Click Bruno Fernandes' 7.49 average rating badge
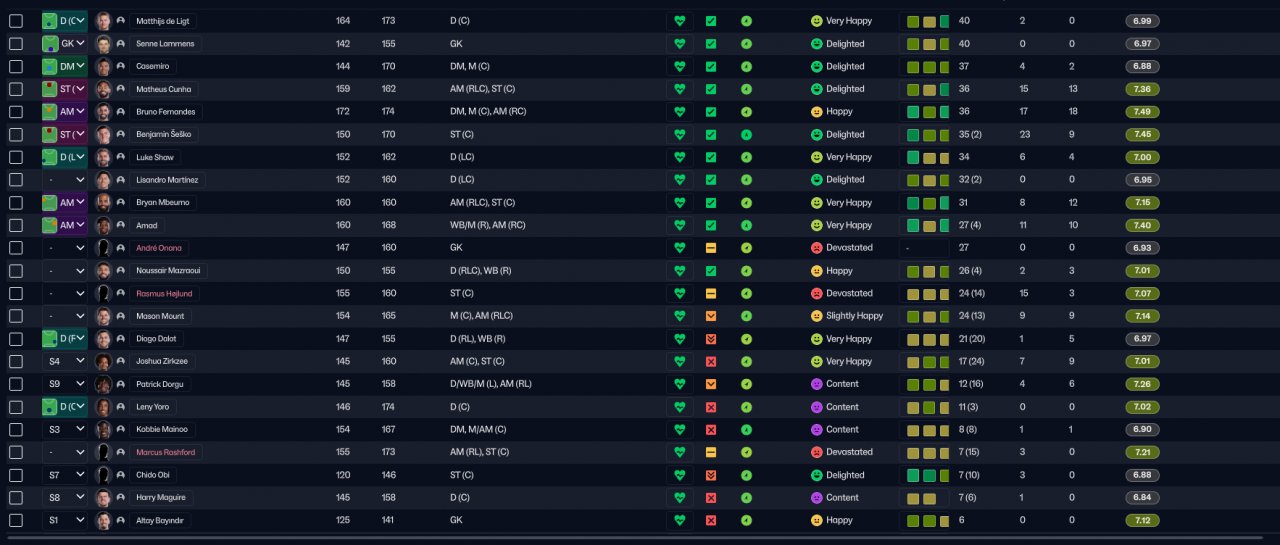Viewport: 1280px width, 545px height. [1143, 112]
